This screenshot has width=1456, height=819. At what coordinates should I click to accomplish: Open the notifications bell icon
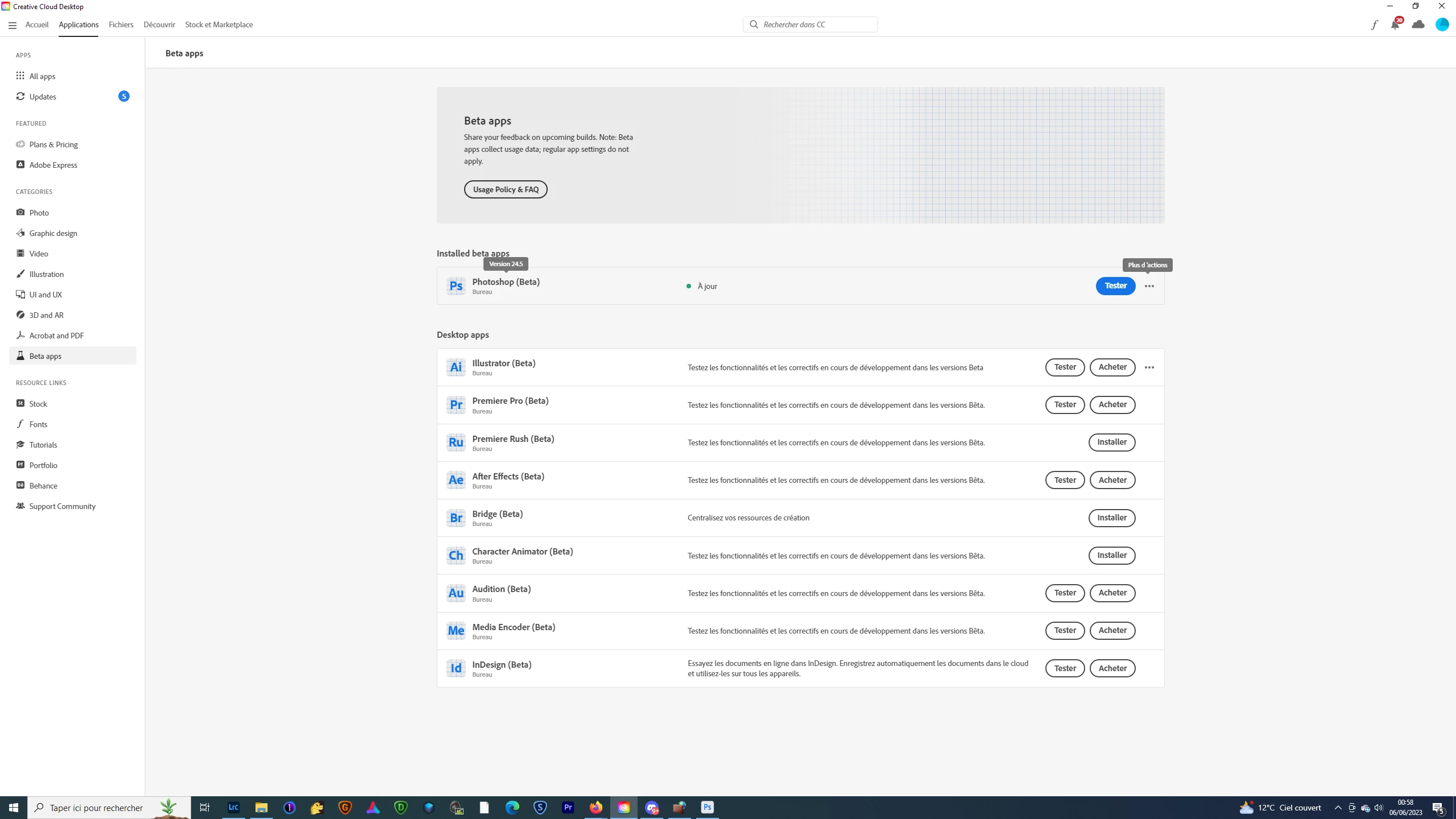(1395, 24)
